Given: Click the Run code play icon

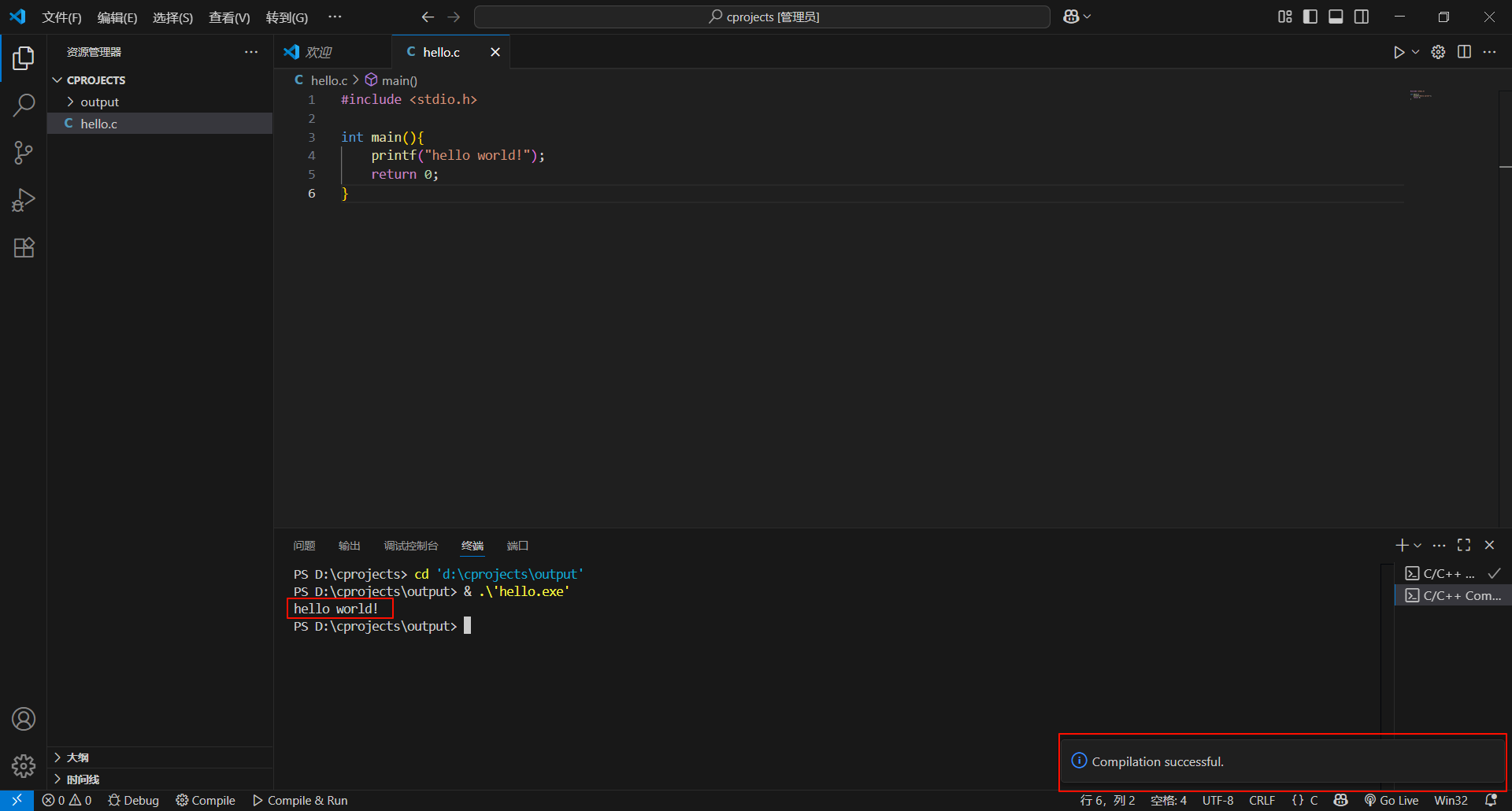Looking at the screenshot, I should (1399, 52).
